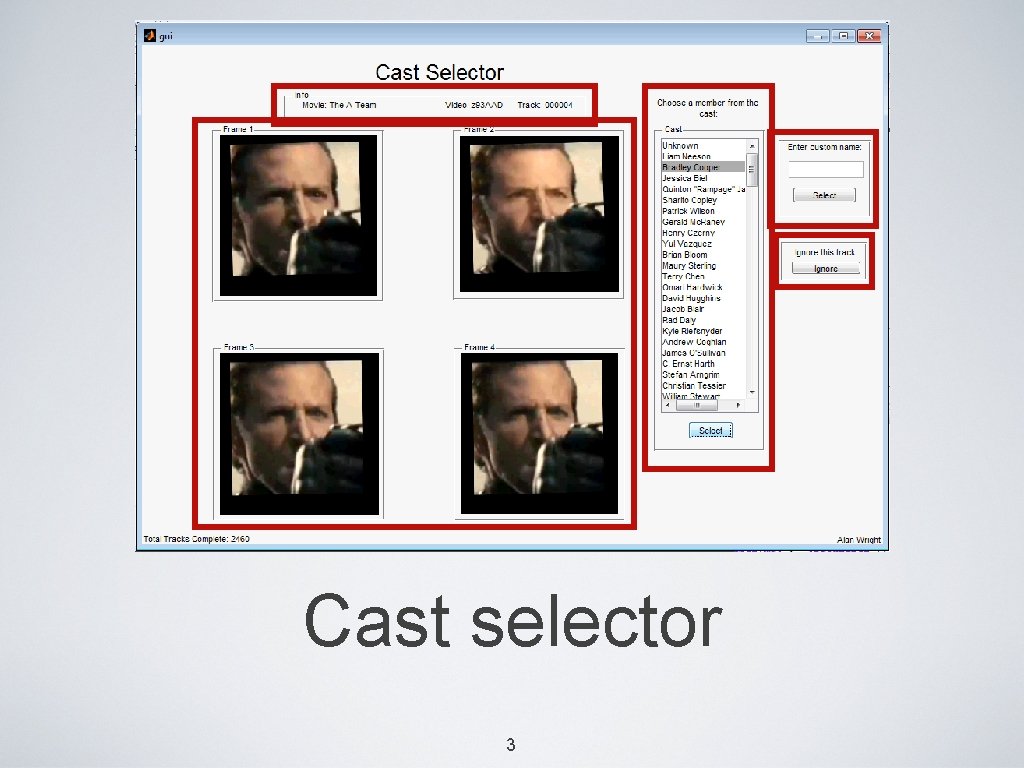Minimize the gui window

(x=817, y=36)
